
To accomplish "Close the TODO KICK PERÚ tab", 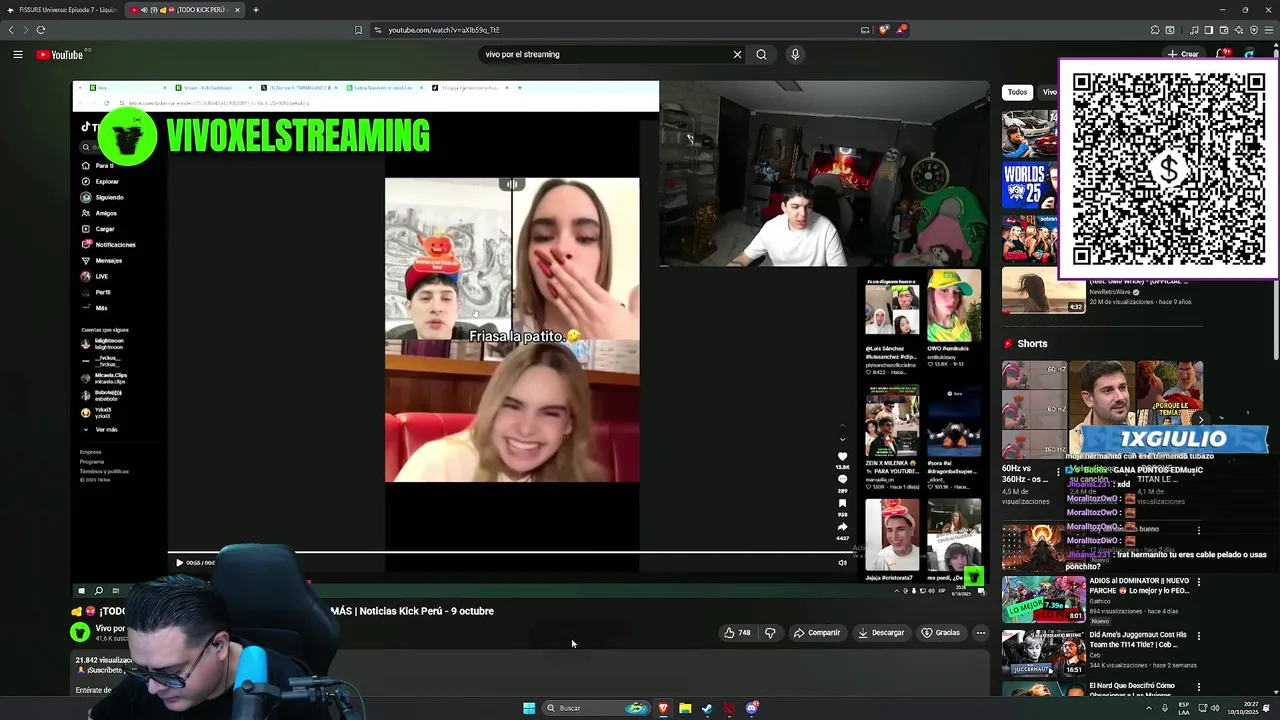I will 237,10.
